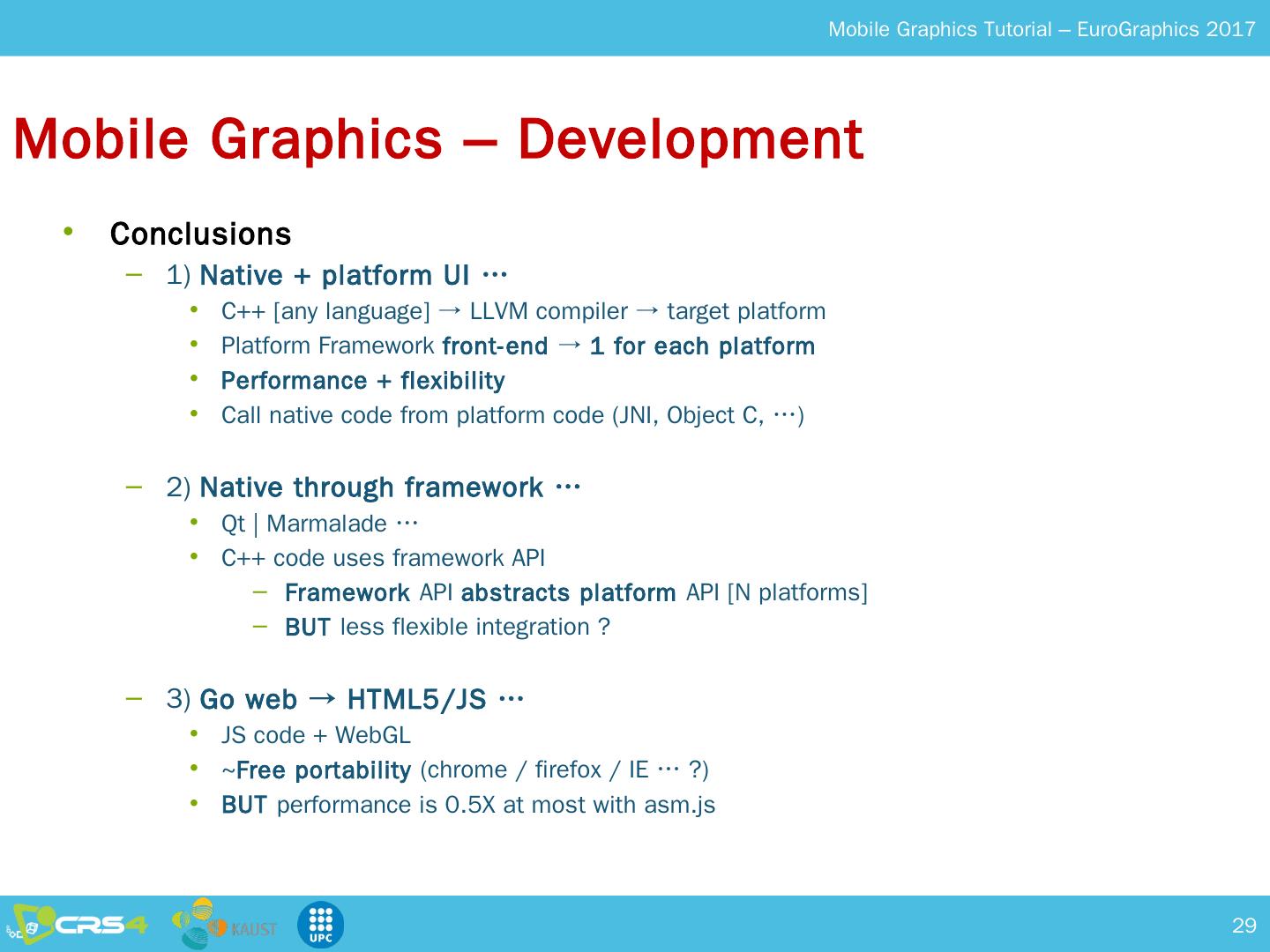Click the slide title 'Mobile Graphics – Development'

[438, 138]
